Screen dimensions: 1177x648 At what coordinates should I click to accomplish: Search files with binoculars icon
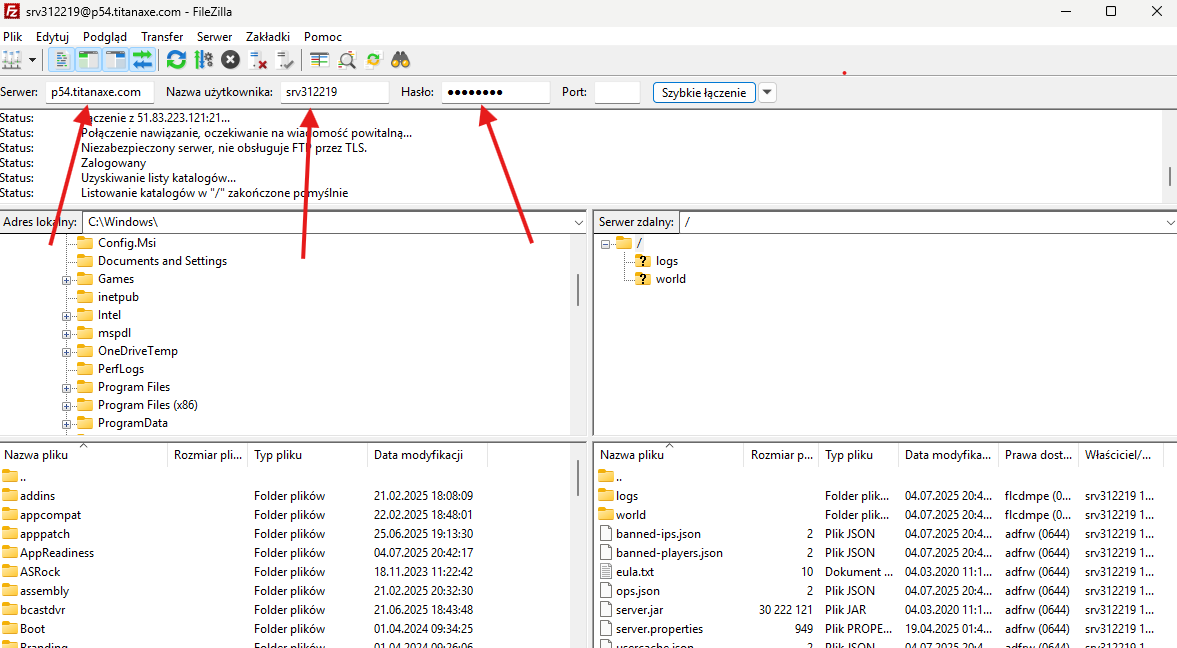pos(401,60)
